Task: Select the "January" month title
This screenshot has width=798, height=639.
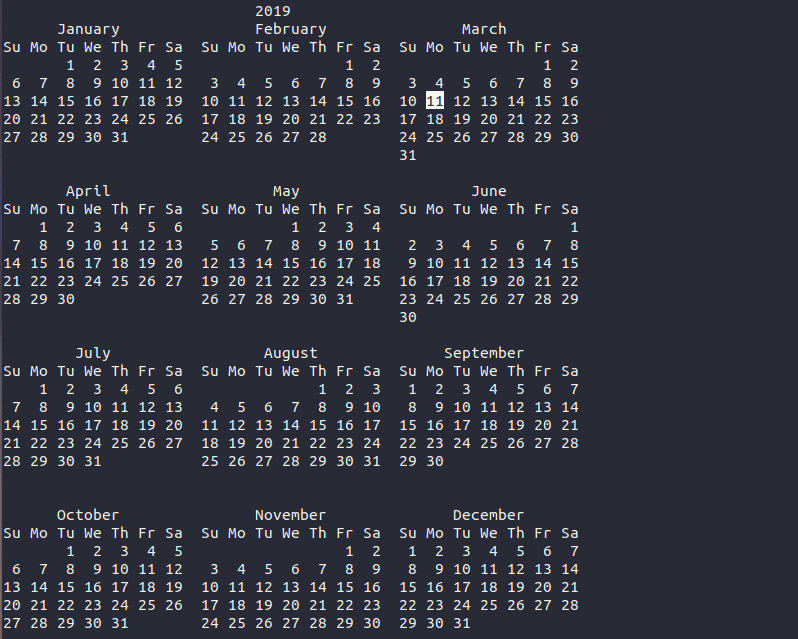Action: coord(89,29)
